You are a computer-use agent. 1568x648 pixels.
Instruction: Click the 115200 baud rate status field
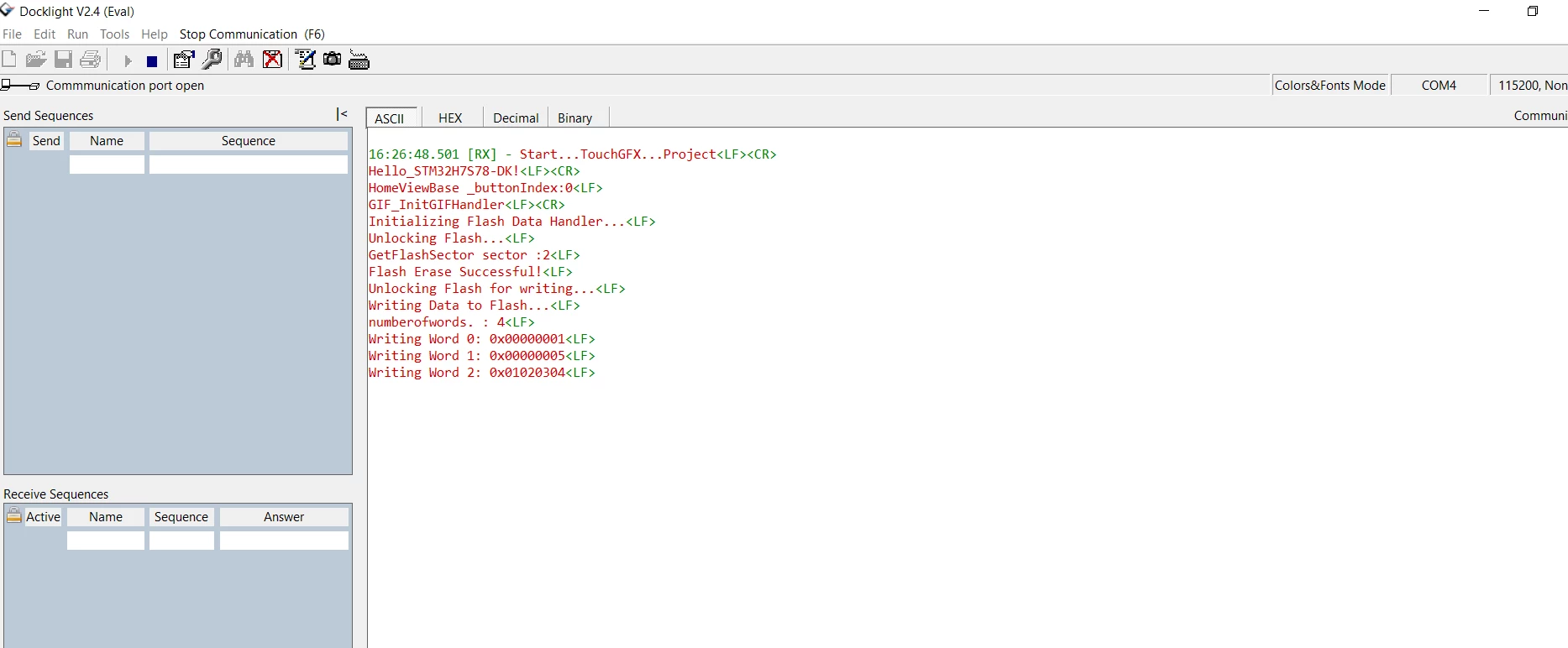(1530, 86)
